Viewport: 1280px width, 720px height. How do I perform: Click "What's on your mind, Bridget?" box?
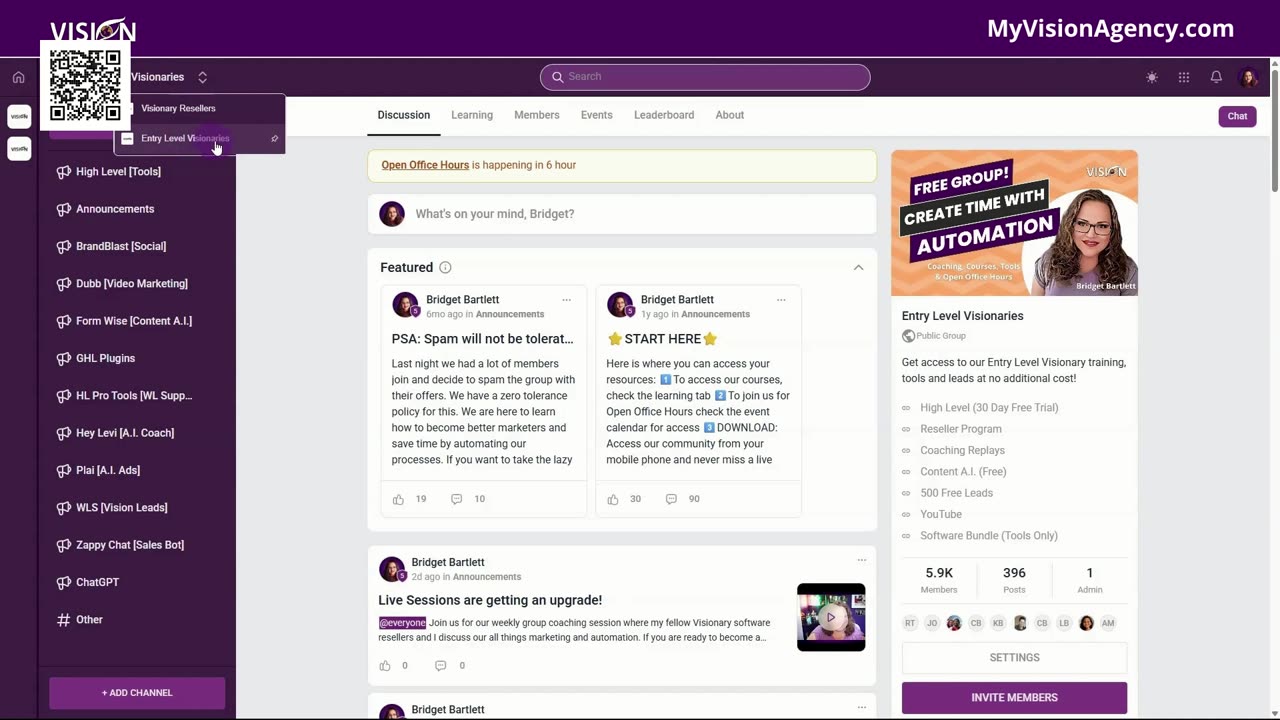tap(622, 214)
